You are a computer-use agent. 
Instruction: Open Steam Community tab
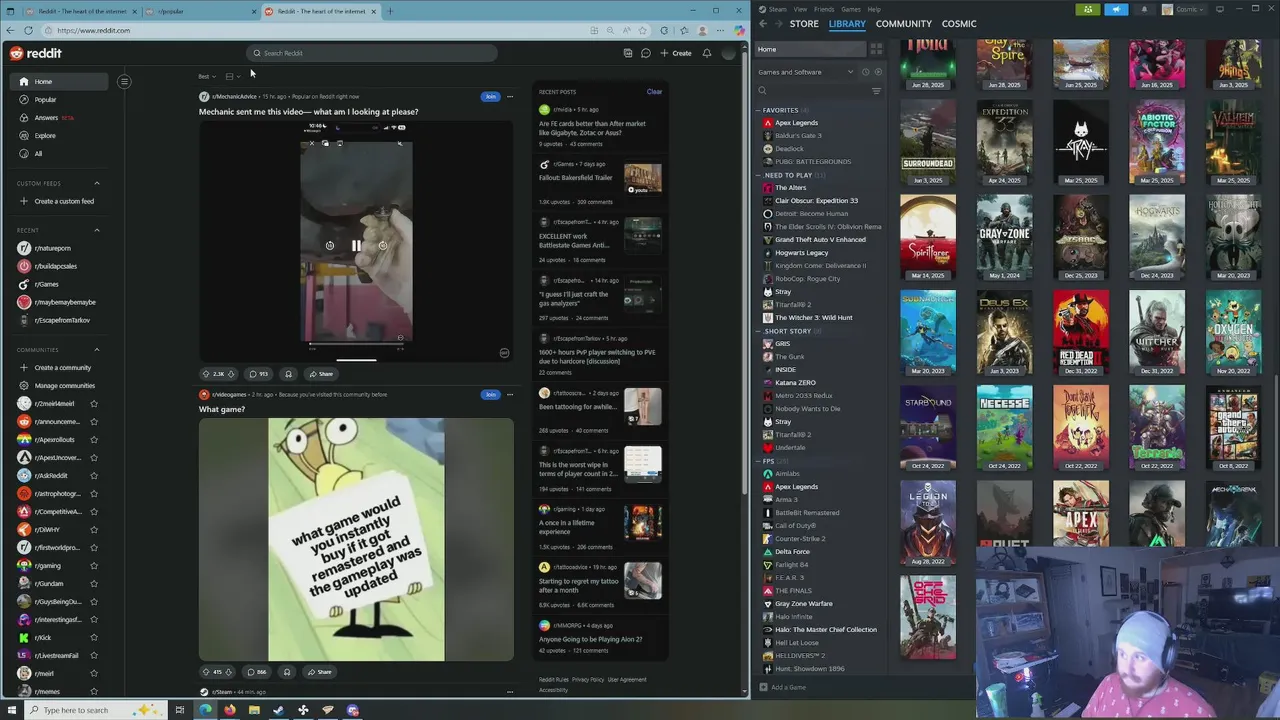pos(903,23)
